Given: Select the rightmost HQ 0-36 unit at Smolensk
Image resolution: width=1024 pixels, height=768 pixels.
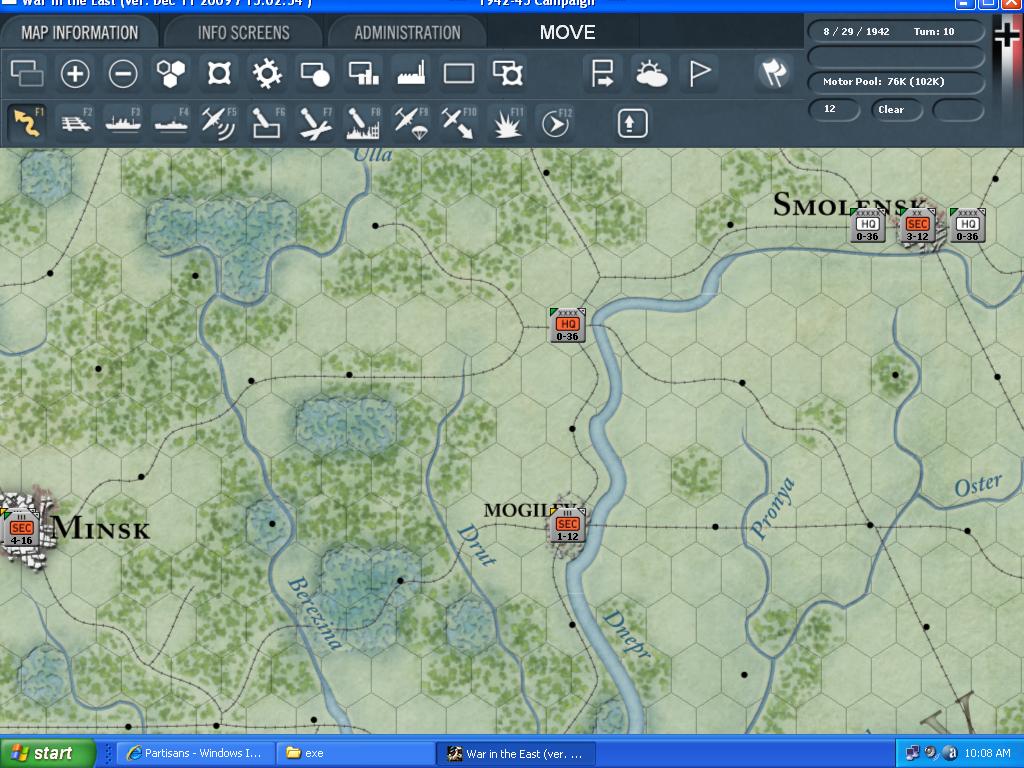Looking at the screenshot, I should coord(967,225).
